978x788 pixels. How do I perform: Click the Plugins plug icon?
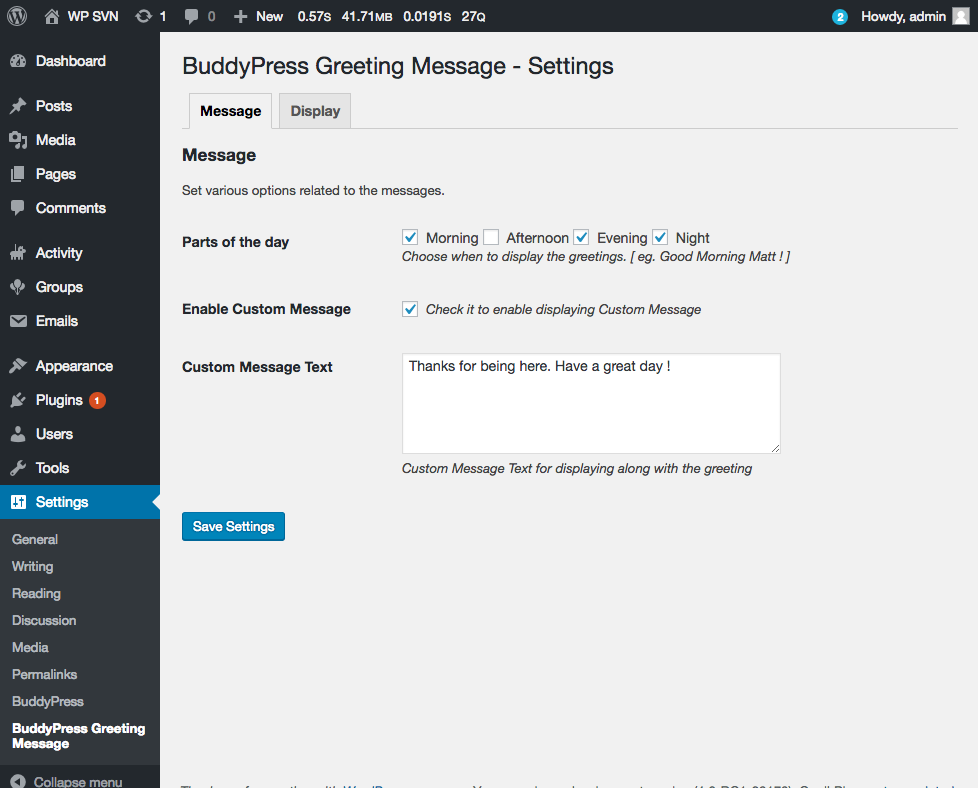18,400
